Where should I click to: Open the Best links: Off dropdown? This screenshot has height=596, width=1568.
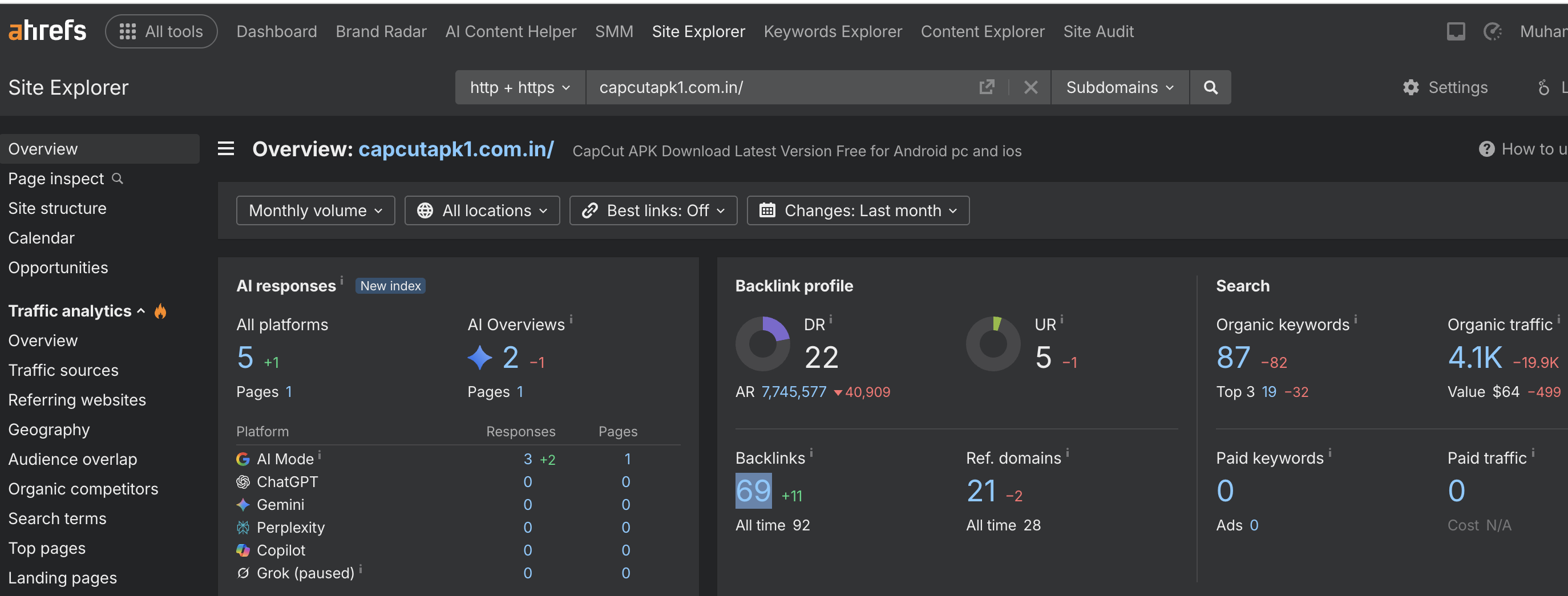pyautogui.click(x=653, y=210)
